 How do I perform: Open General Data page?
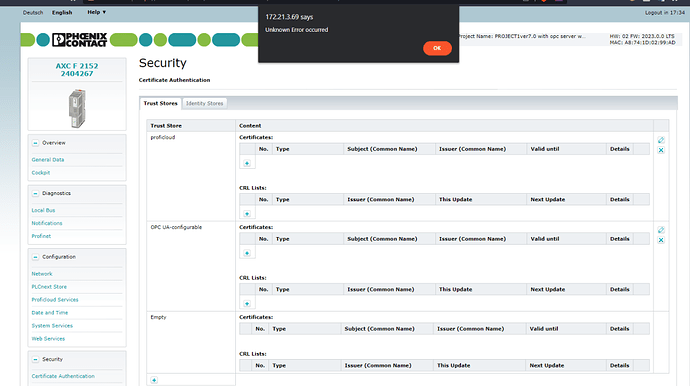tap(48, 160)
